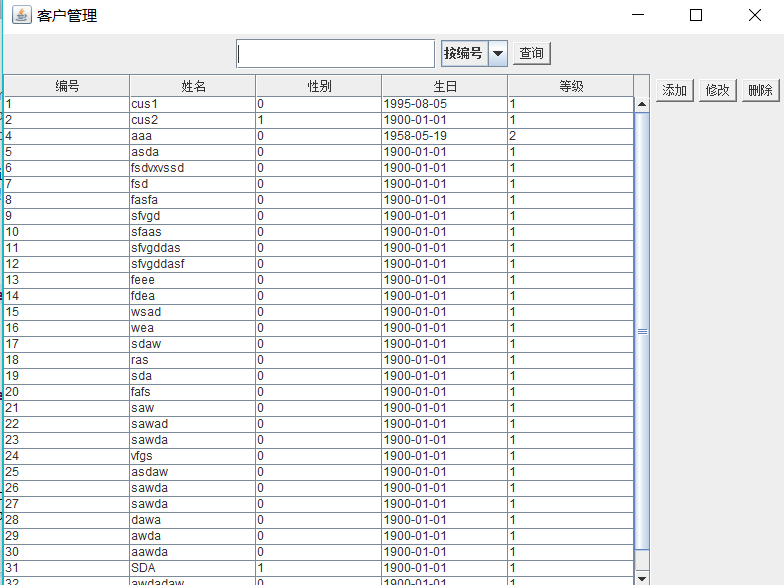Click the table scrollbar down arrow
This screenshot has width=784, height=585.
642,578
